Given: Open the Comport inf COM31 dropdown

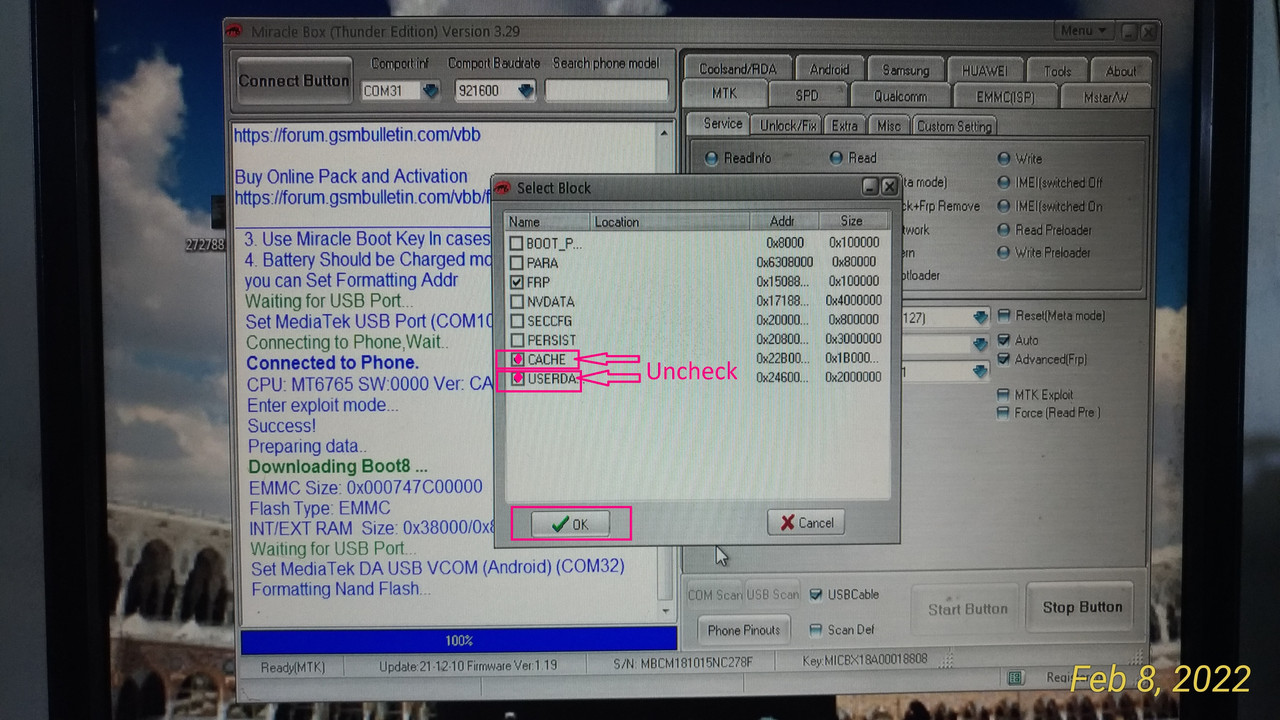Looking at the screenshot, I should coord(430,91).
